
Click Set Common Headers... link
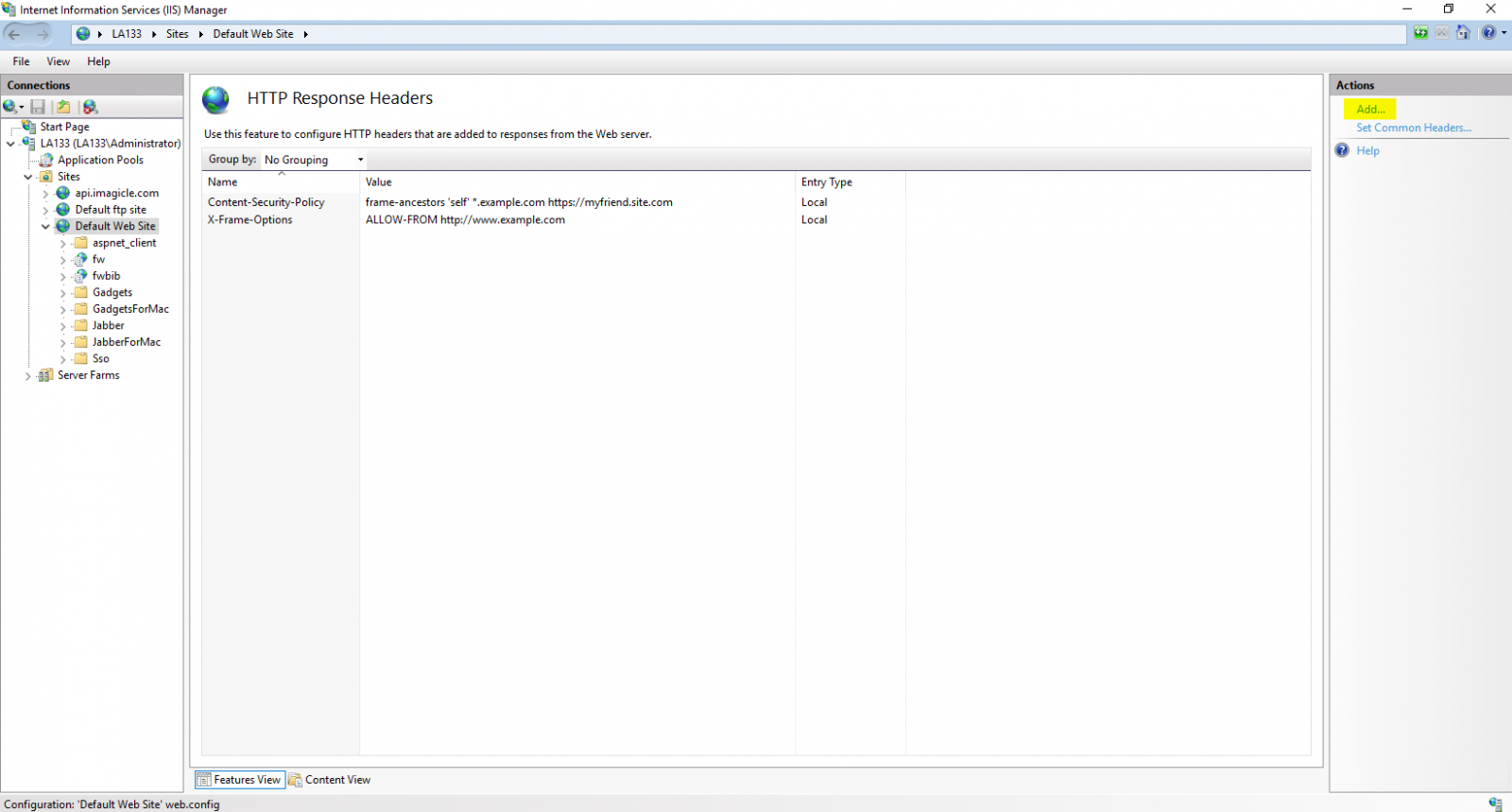[1413, 128]
